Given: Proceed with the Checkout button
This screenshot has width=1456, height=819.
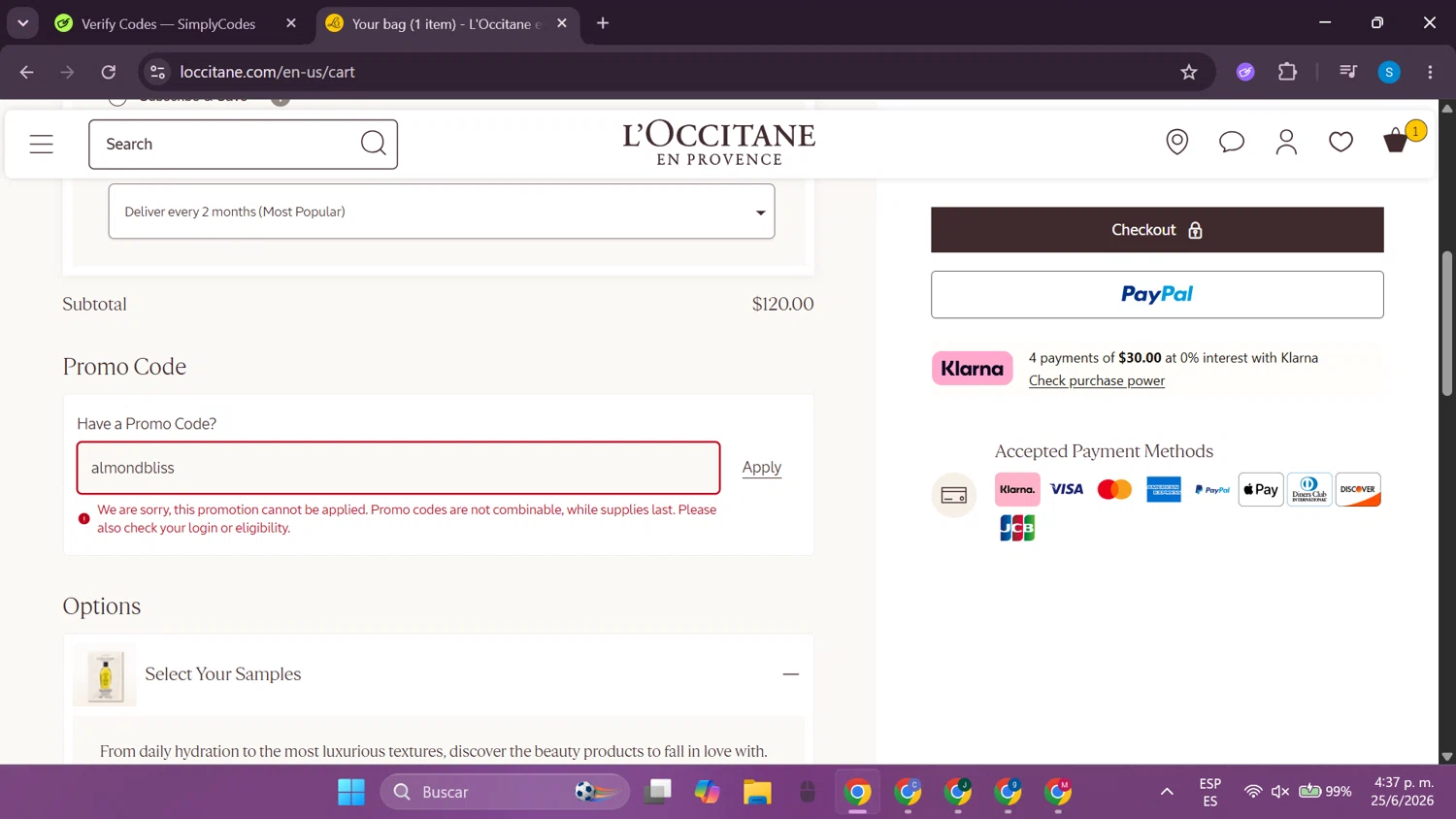Looking at the screenshot, I should point(1157,230).
